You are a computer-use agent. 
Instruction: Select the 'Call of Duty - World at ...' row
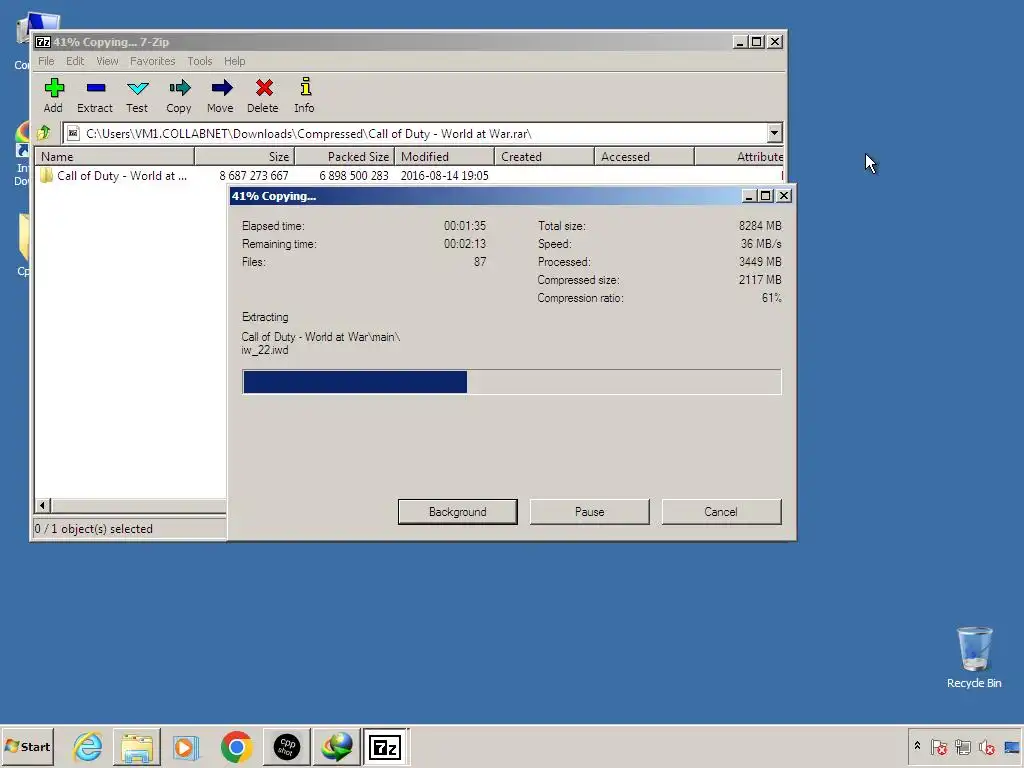(x=408, y=176)
